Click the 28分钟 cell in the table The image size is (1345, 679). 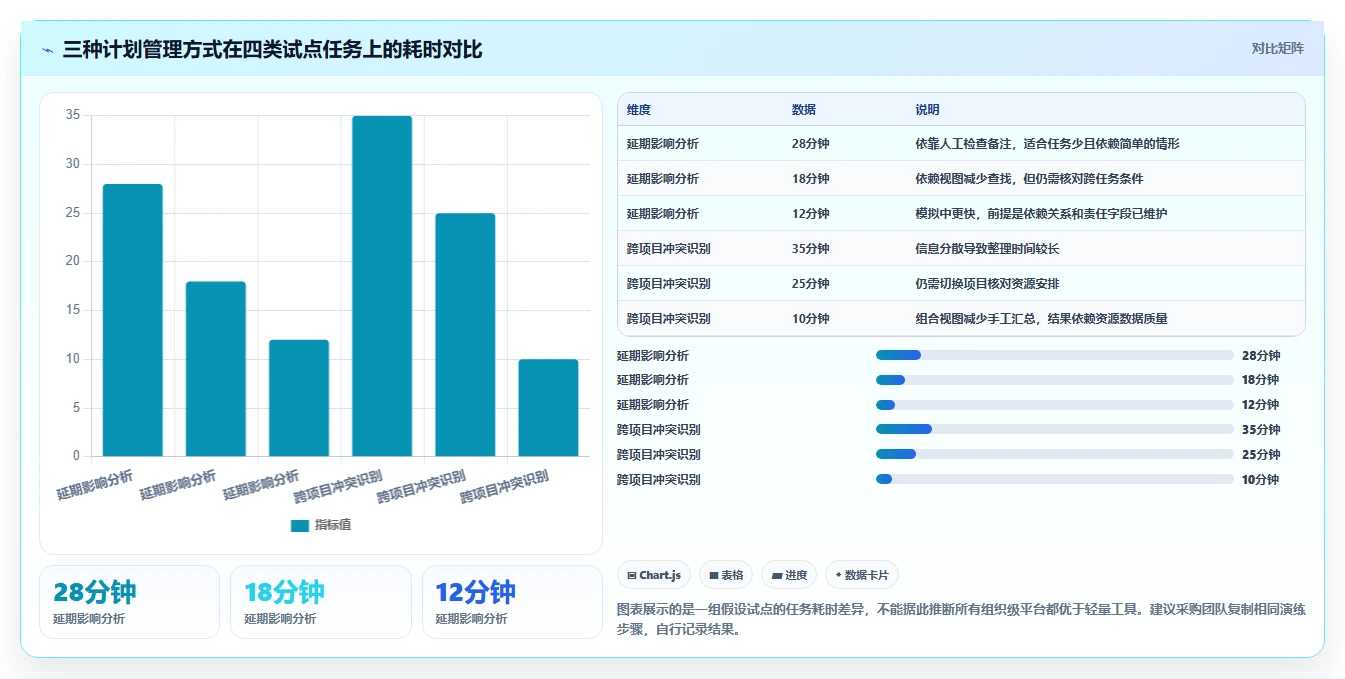point(811,144)
